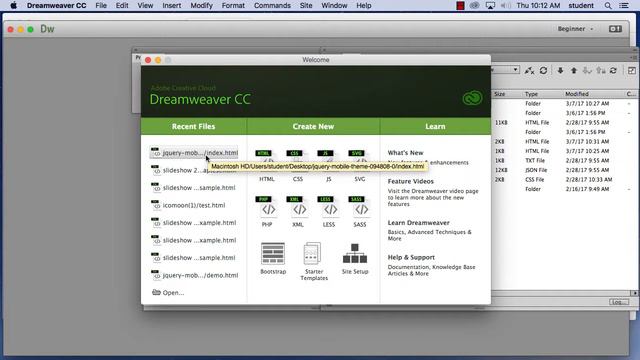Click the Log button in Files panel
Screen dimensions: 640x360
click(619, 302)
